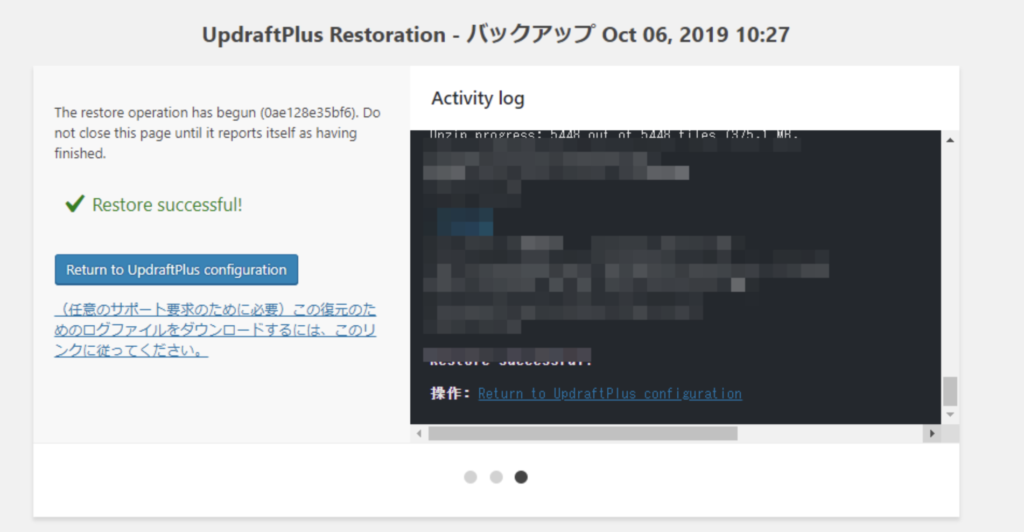Viewport: 1024px width, 532px height.
Task: Click the horizontal scrollbar right arrow
Action: click(932, 433)
